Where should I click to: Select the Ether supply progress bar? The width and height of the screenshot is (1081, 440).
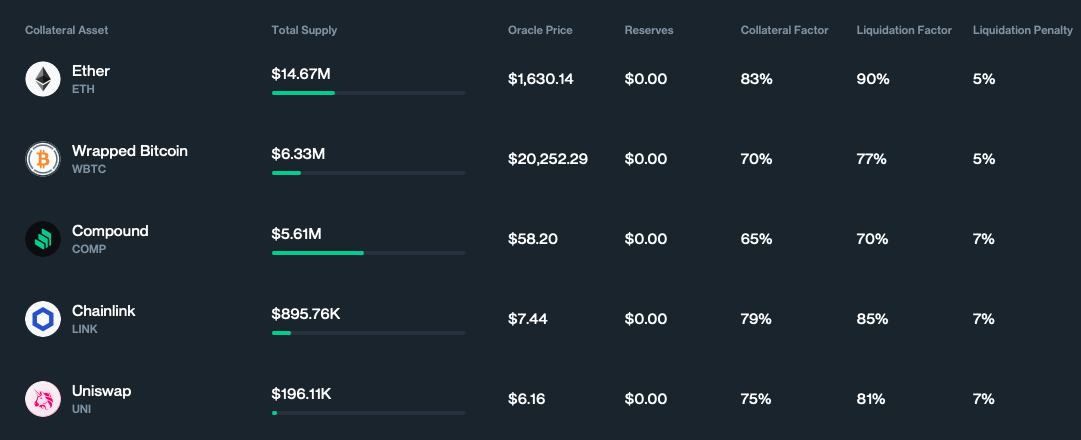click(368, 92)
